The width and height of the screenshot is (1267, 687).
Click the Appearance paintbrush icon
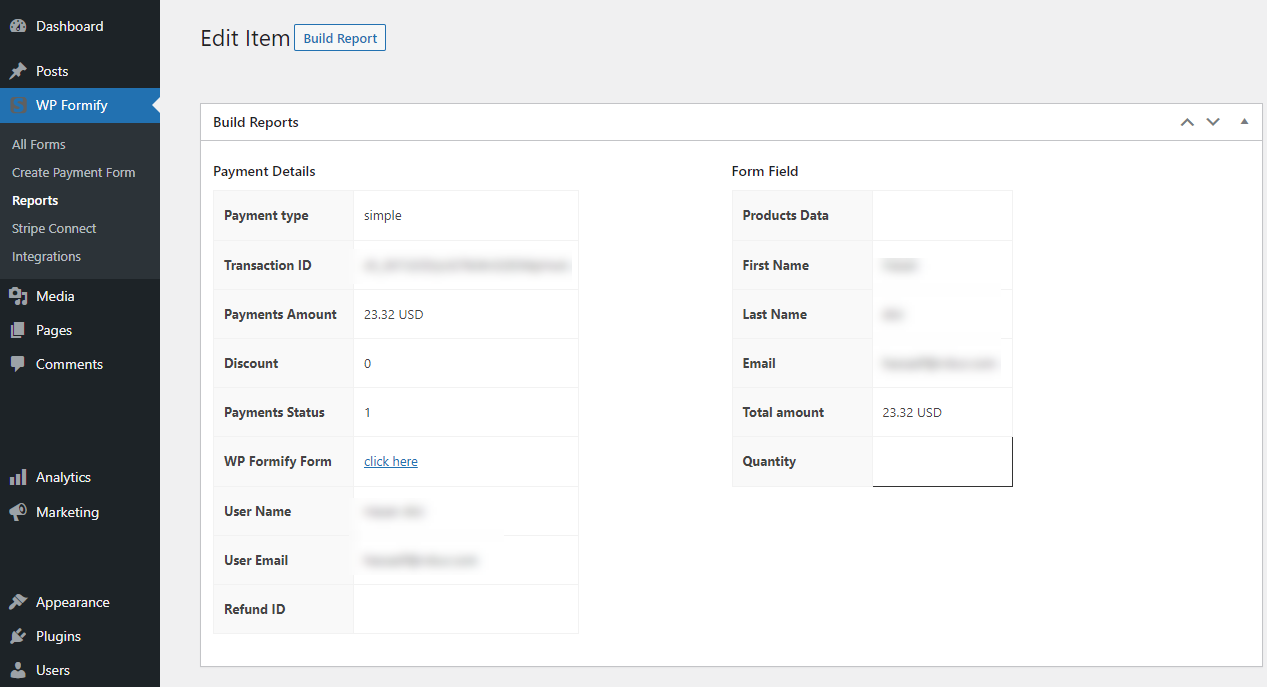18,602
